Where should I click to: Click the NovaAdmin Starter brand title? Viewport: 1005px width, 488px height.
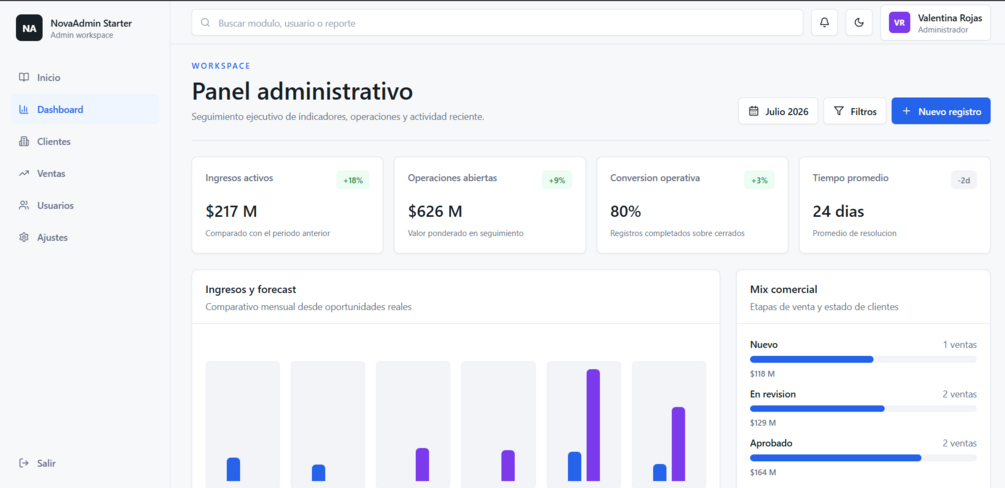pyautogui.click(x=91, y=23)
